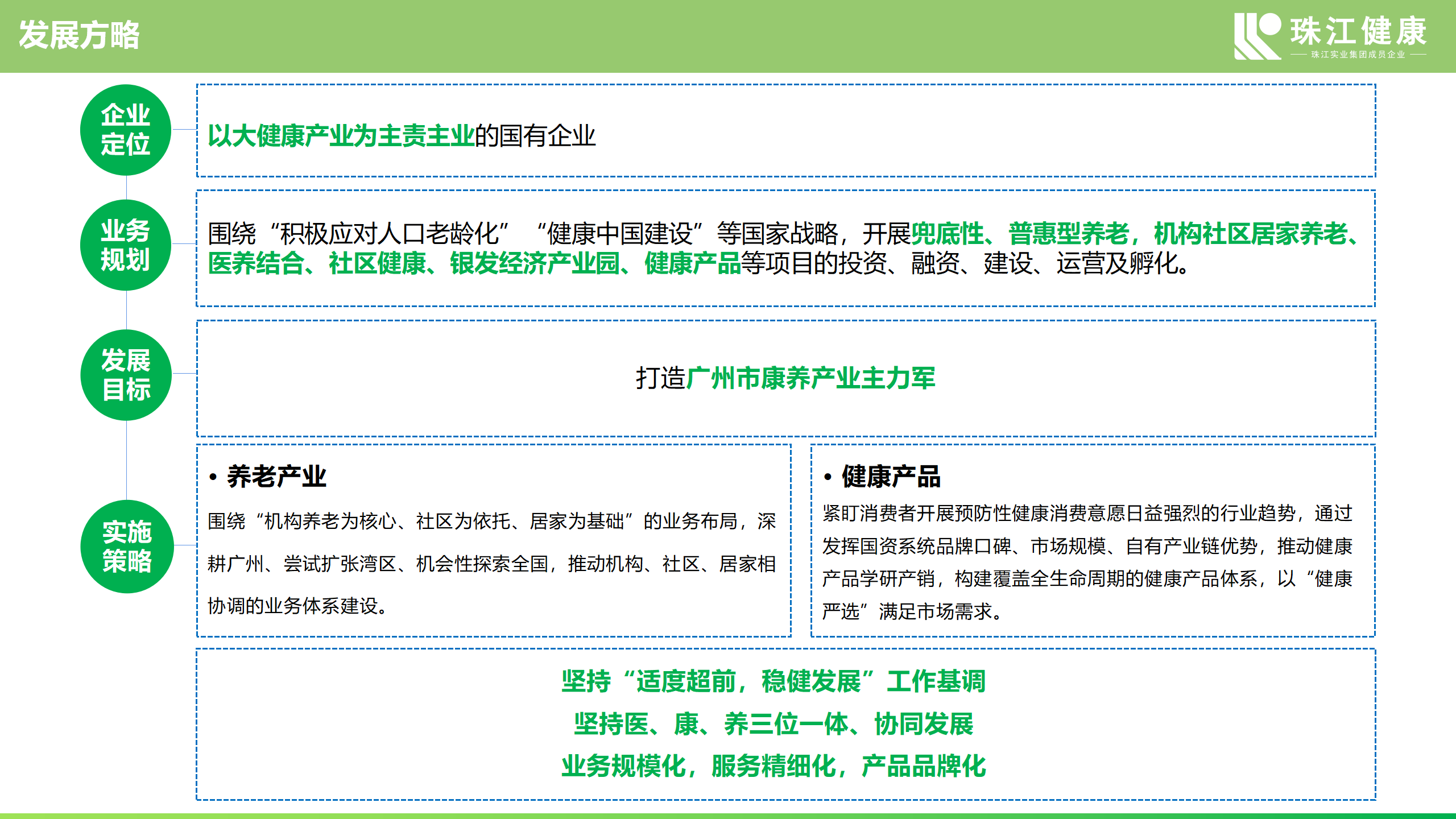Click the green text 银发经济产业园

coord(535,263)
